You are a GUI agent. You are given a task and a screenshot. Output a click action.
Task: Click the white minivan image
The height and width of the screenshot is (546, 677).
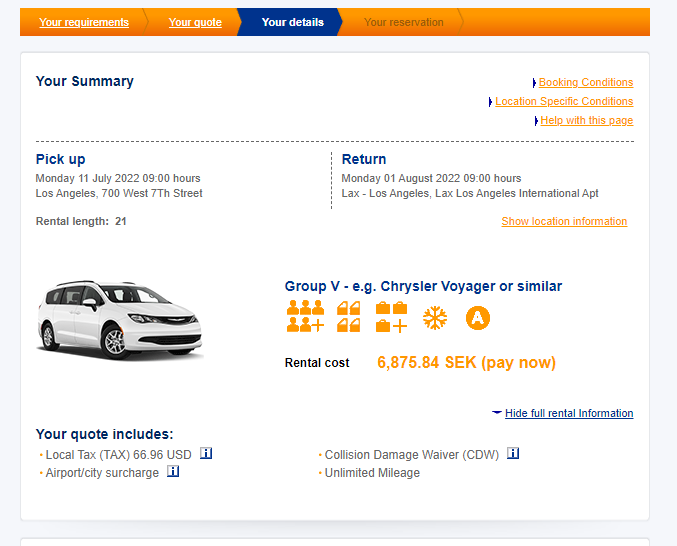click(x=118, y=318)
